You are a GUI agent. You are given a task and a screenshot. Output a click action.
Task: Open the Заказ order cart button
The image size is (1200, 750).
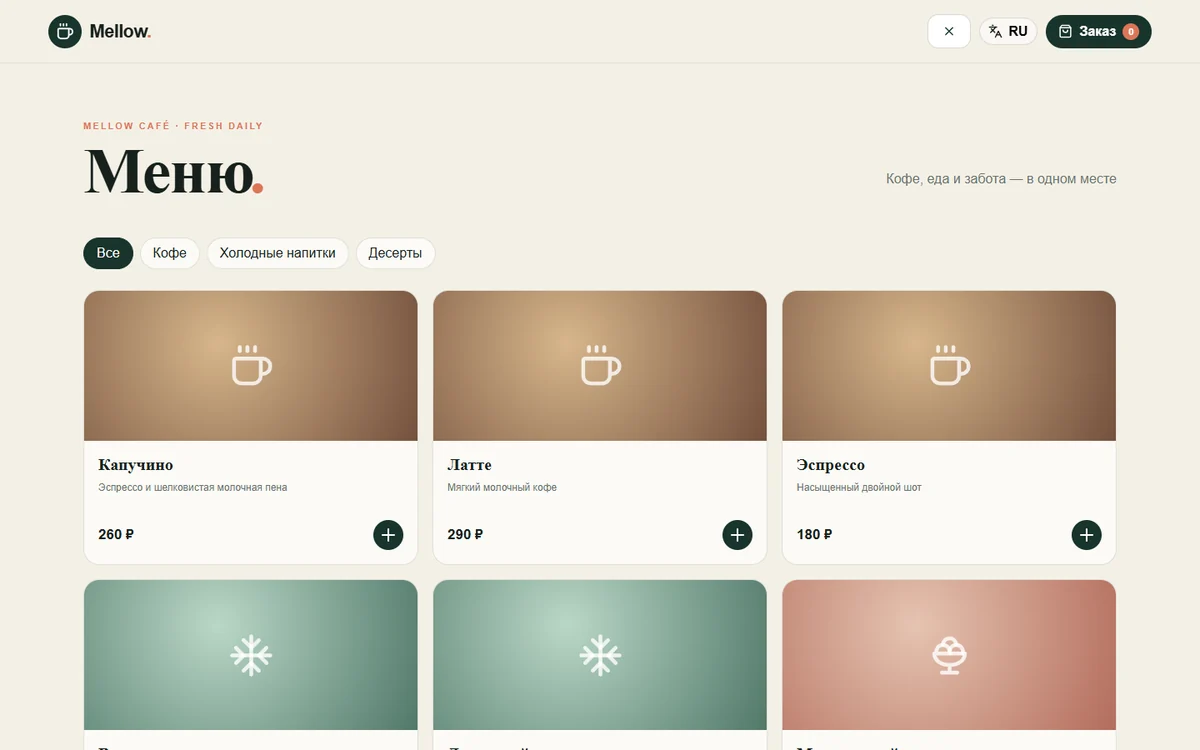(1098, 31)
